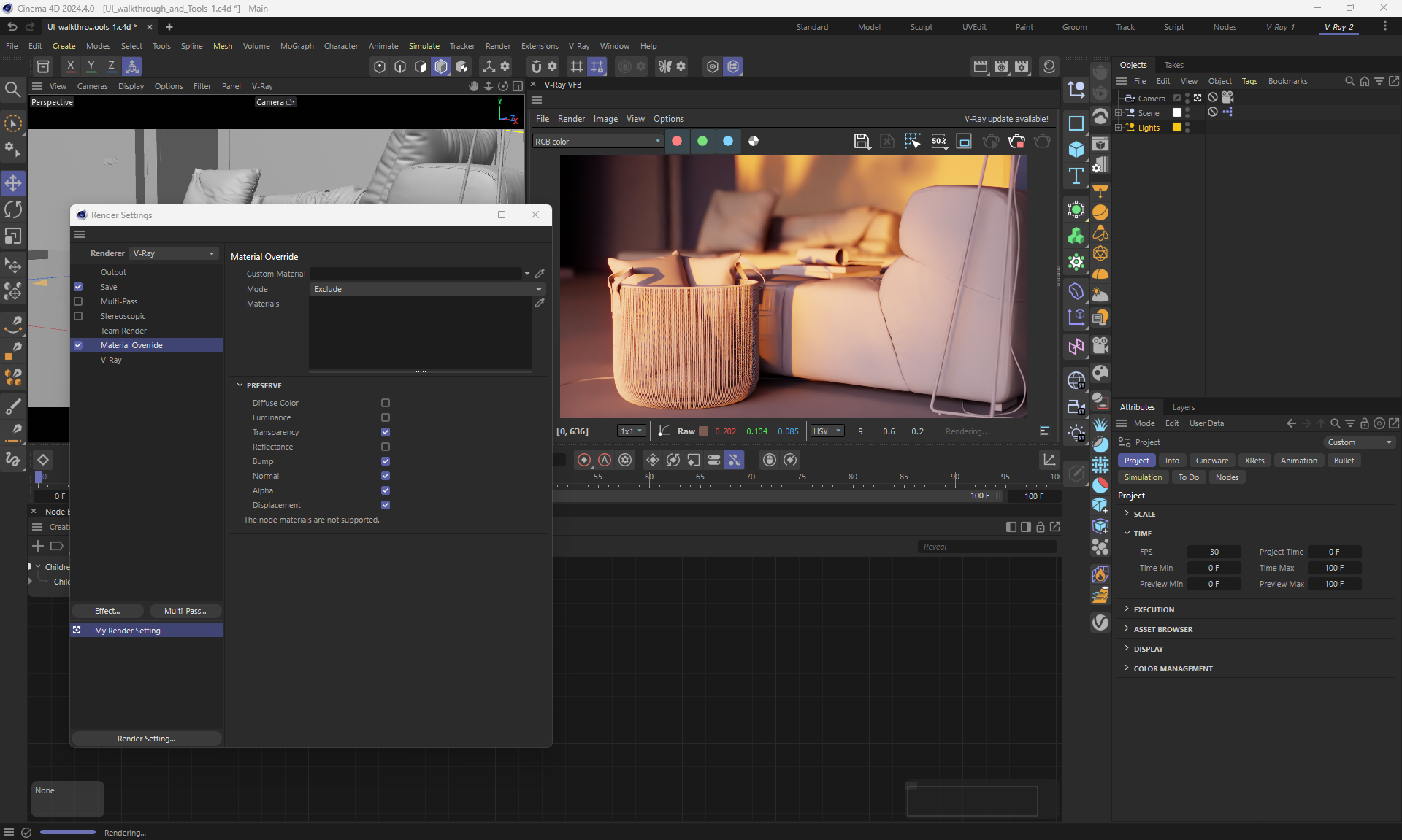Click the record active objects keyframe button
The width and height of the screenshot is (1402, 840).
point(584,460)
